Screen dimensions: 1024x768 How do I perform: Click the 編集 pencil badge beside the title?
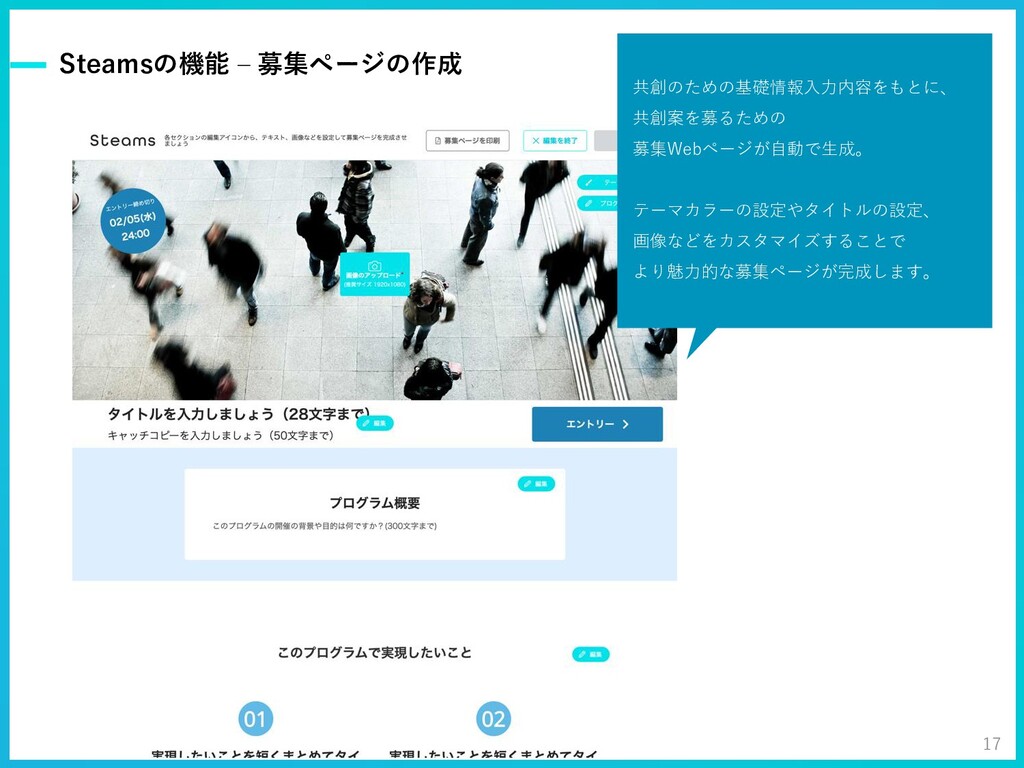(x=375, y=423)
